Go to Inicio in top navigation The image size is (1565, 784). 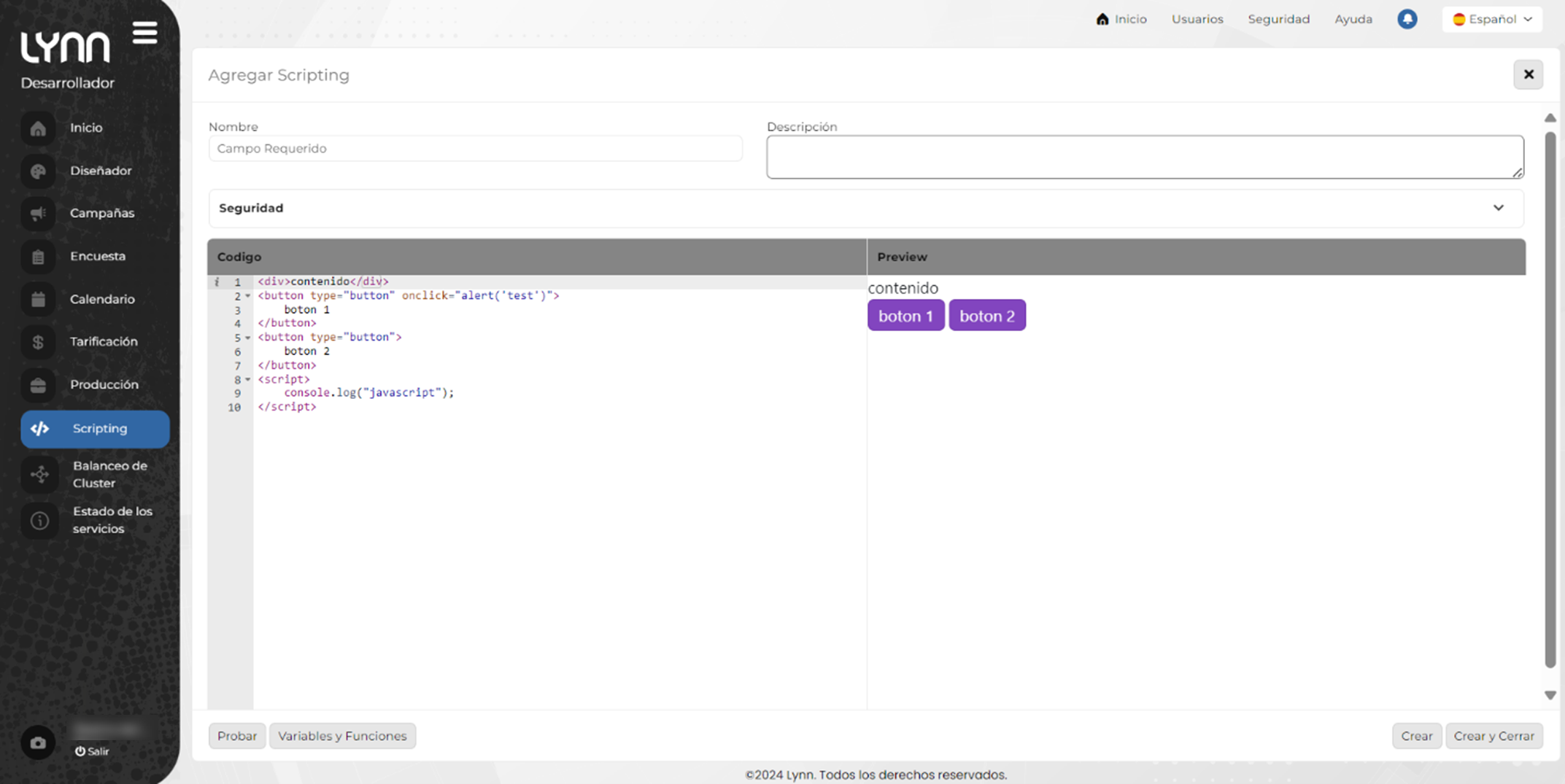(1122, 19)
